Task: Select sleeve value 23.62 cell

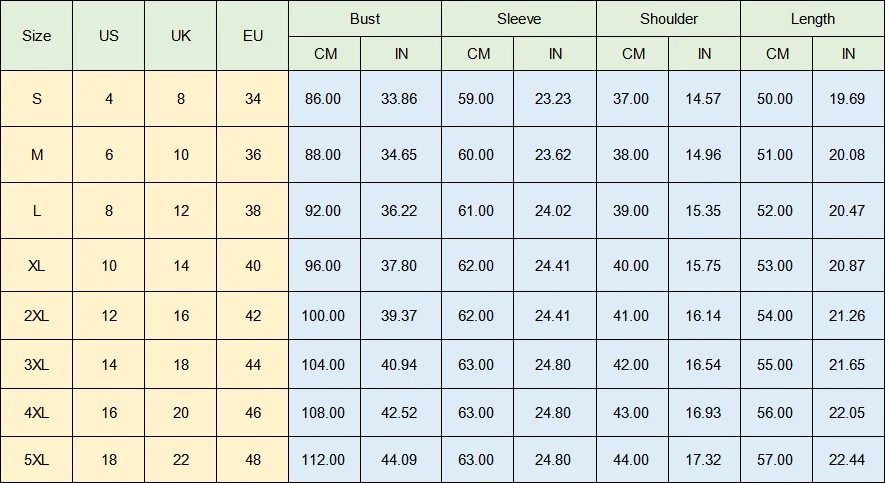Action: tap(555, 155)
